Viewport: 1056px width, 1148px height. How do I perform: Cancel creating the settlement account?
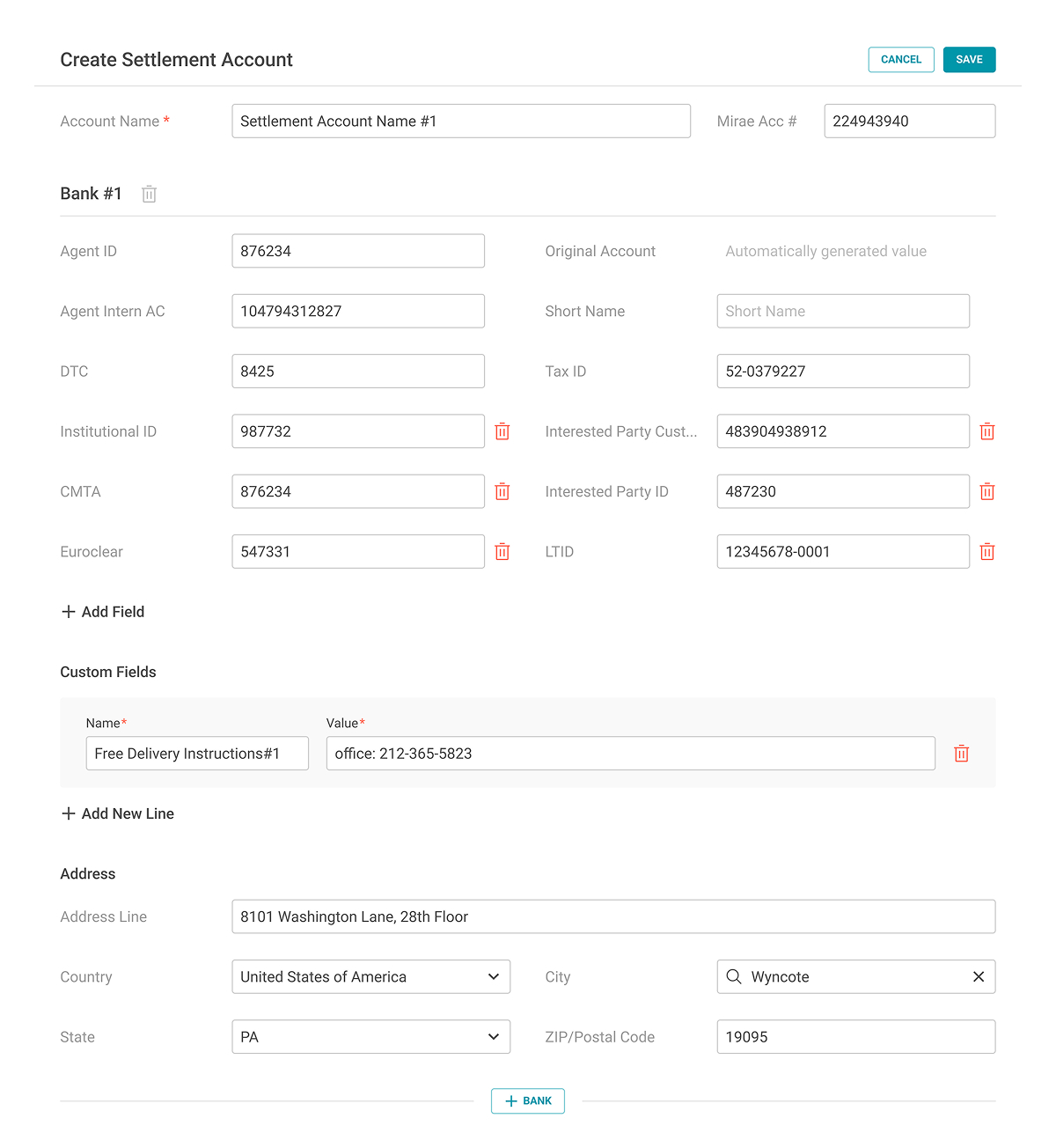901,59
